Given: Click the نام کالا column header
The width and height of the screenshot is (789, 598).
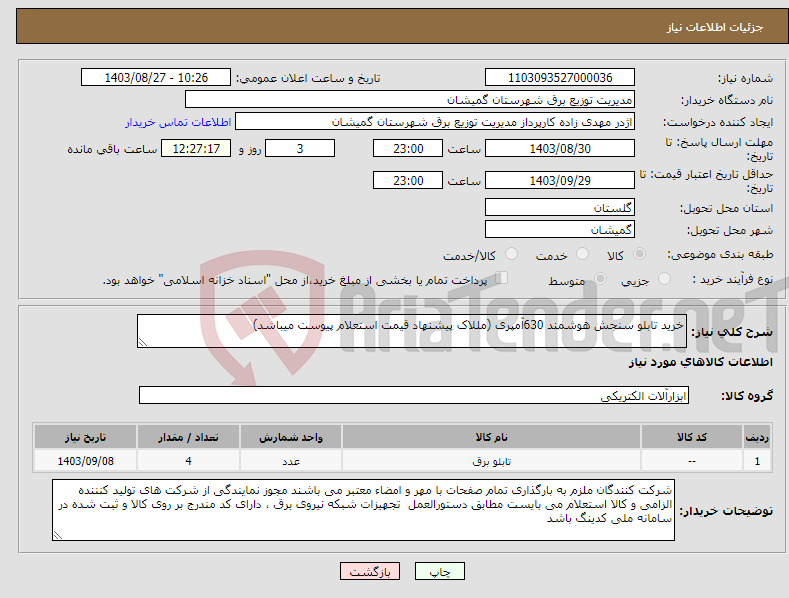Looking at the screenshot, I should click(x=491, y=437).
